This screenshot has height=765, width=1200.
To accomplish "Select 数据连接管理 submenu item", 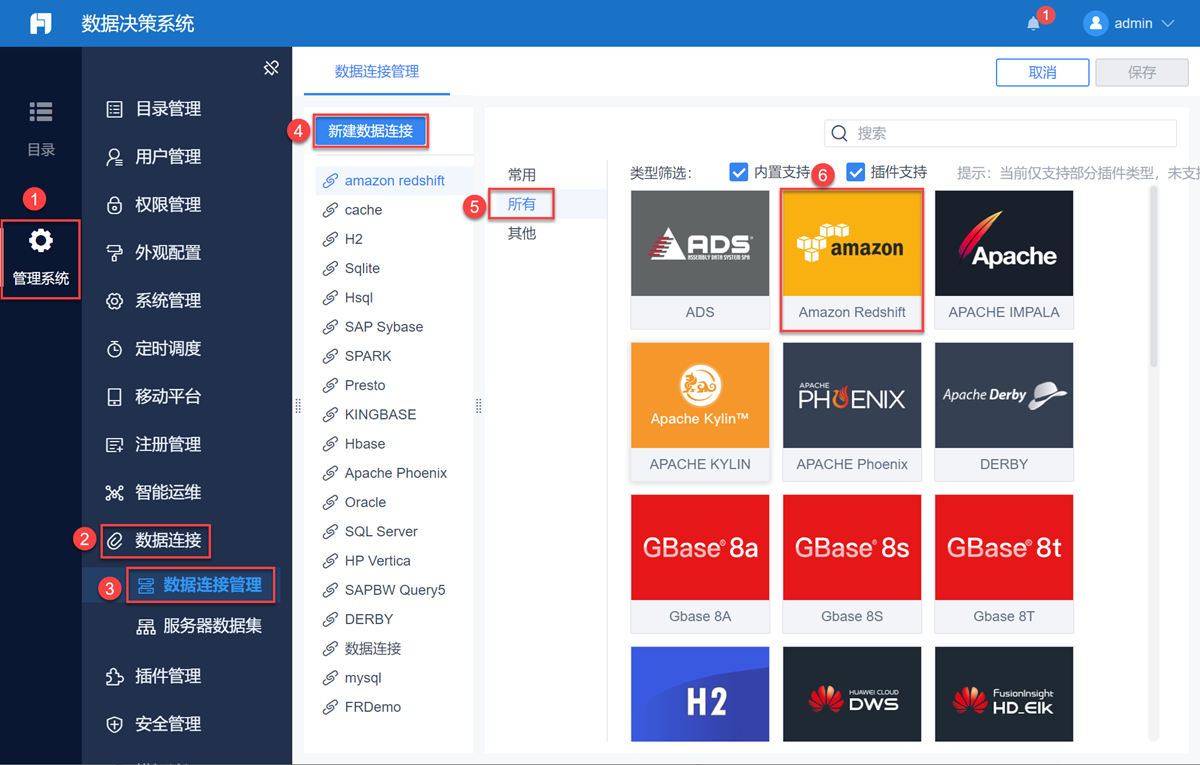I will 199,585.
